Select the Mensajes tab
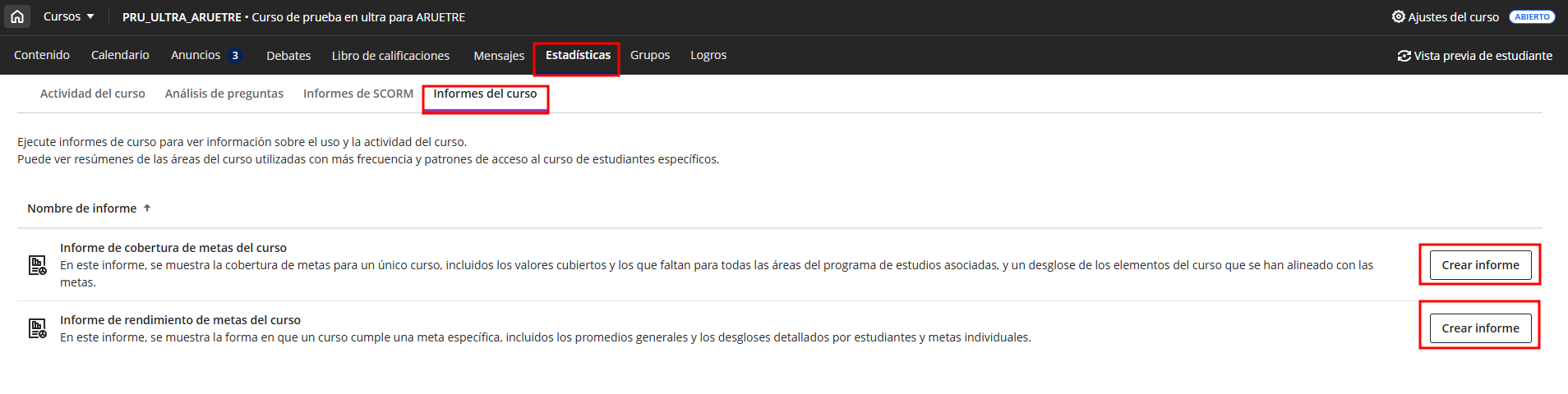1568x394 pixels. point(499,56)
